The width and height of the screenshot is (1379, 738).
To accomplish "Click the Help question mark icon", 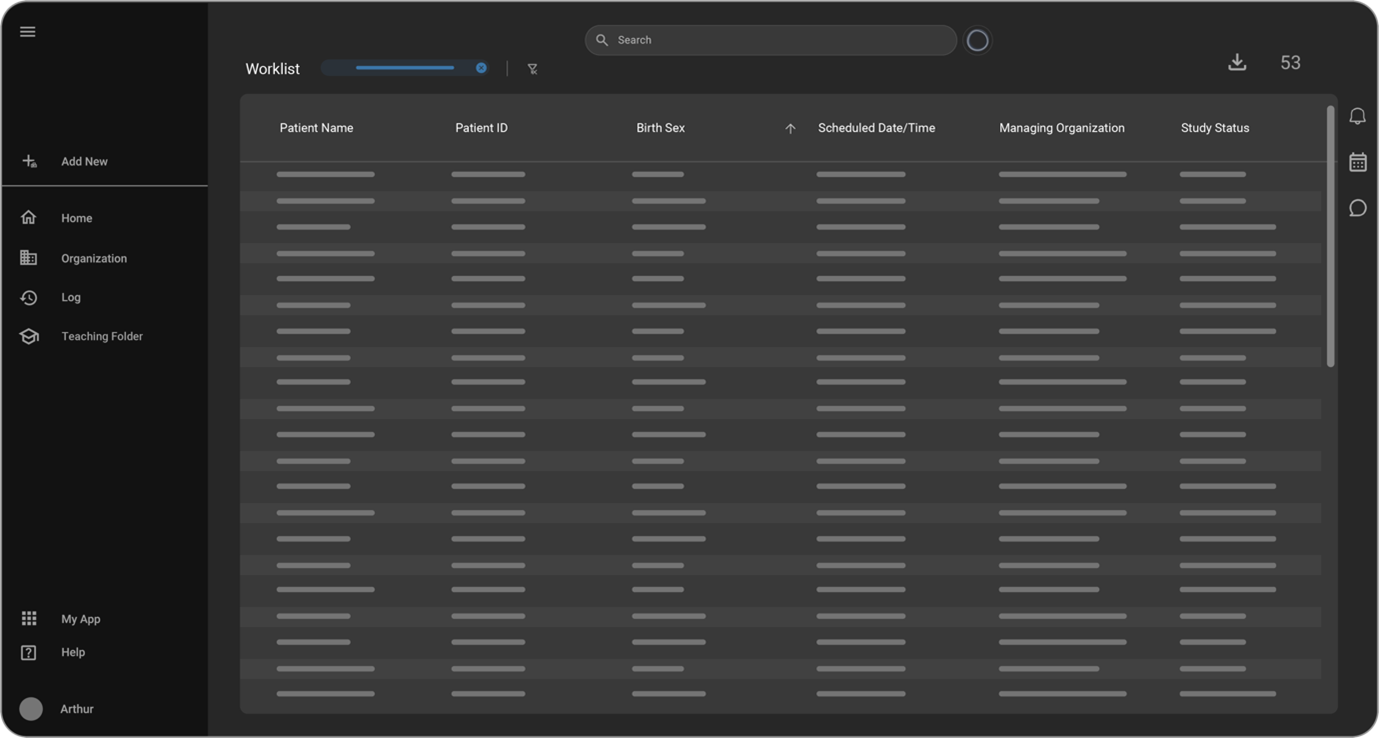I will coord(29,652).
